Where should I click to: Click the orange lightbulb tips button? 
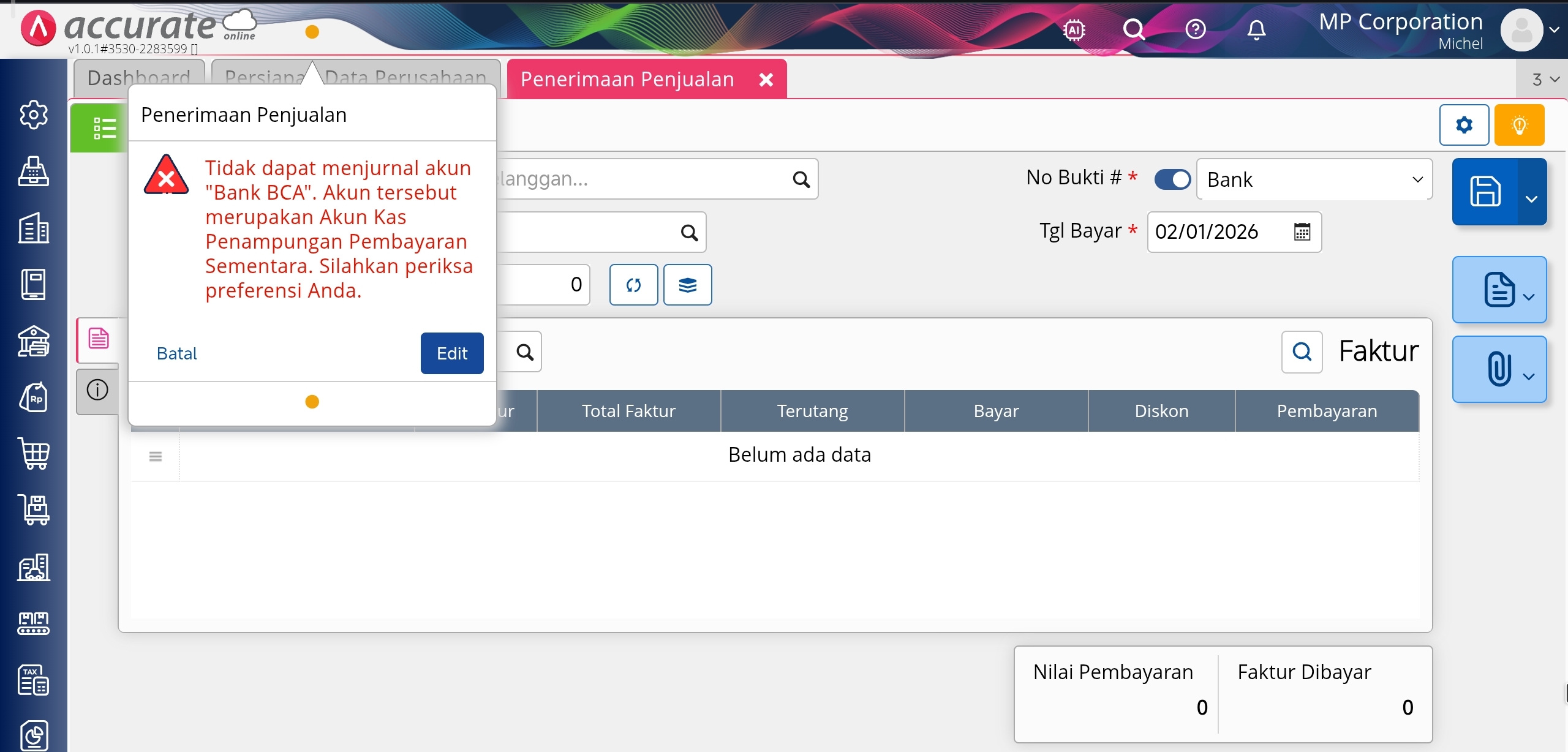[x=1519, y=126]
